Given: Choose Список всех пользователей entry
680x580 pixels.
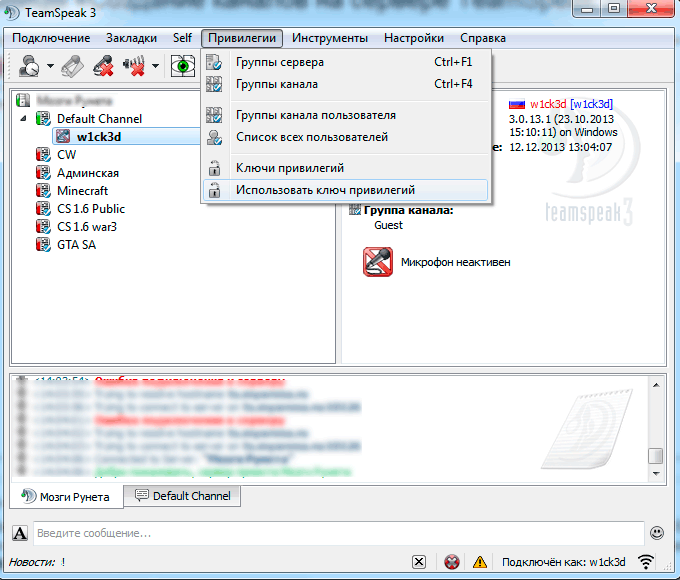Looking at the screenshot, I should tap(345, 137).
